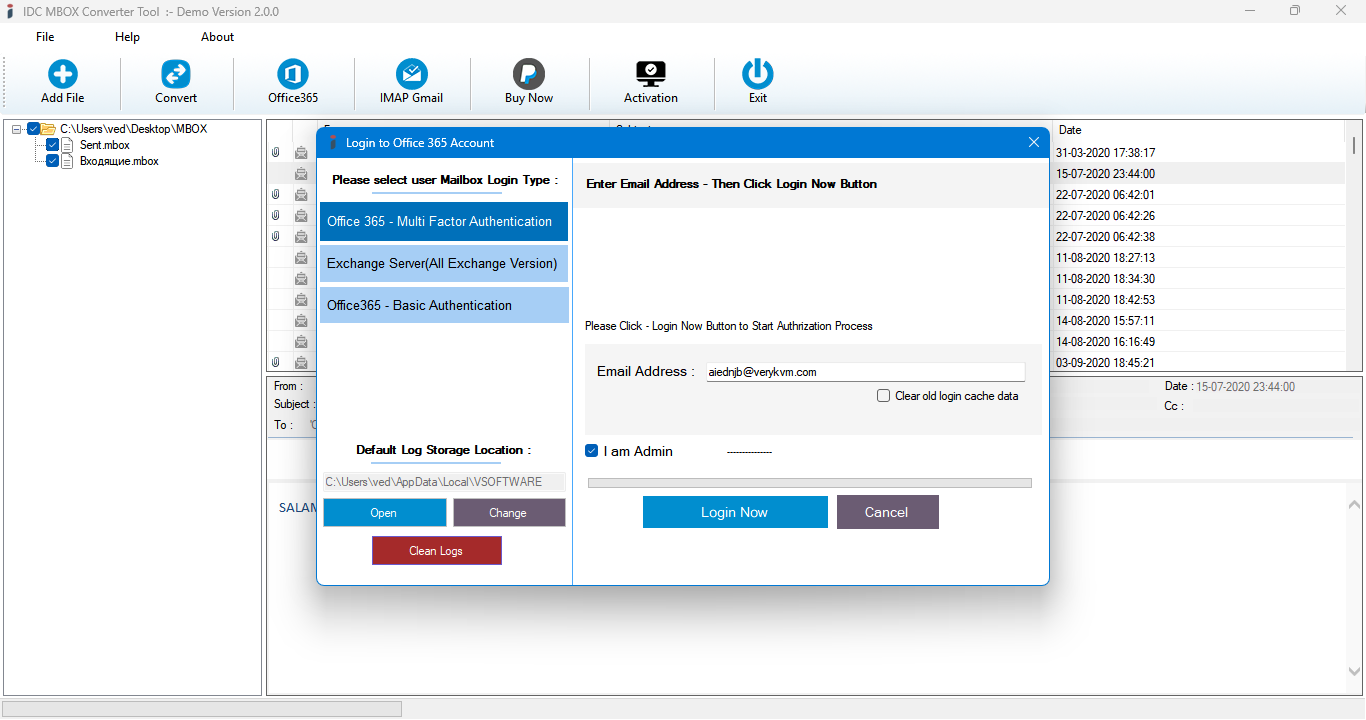
Task: Click the Add File toolbar icon
Action: pos(63,74)
